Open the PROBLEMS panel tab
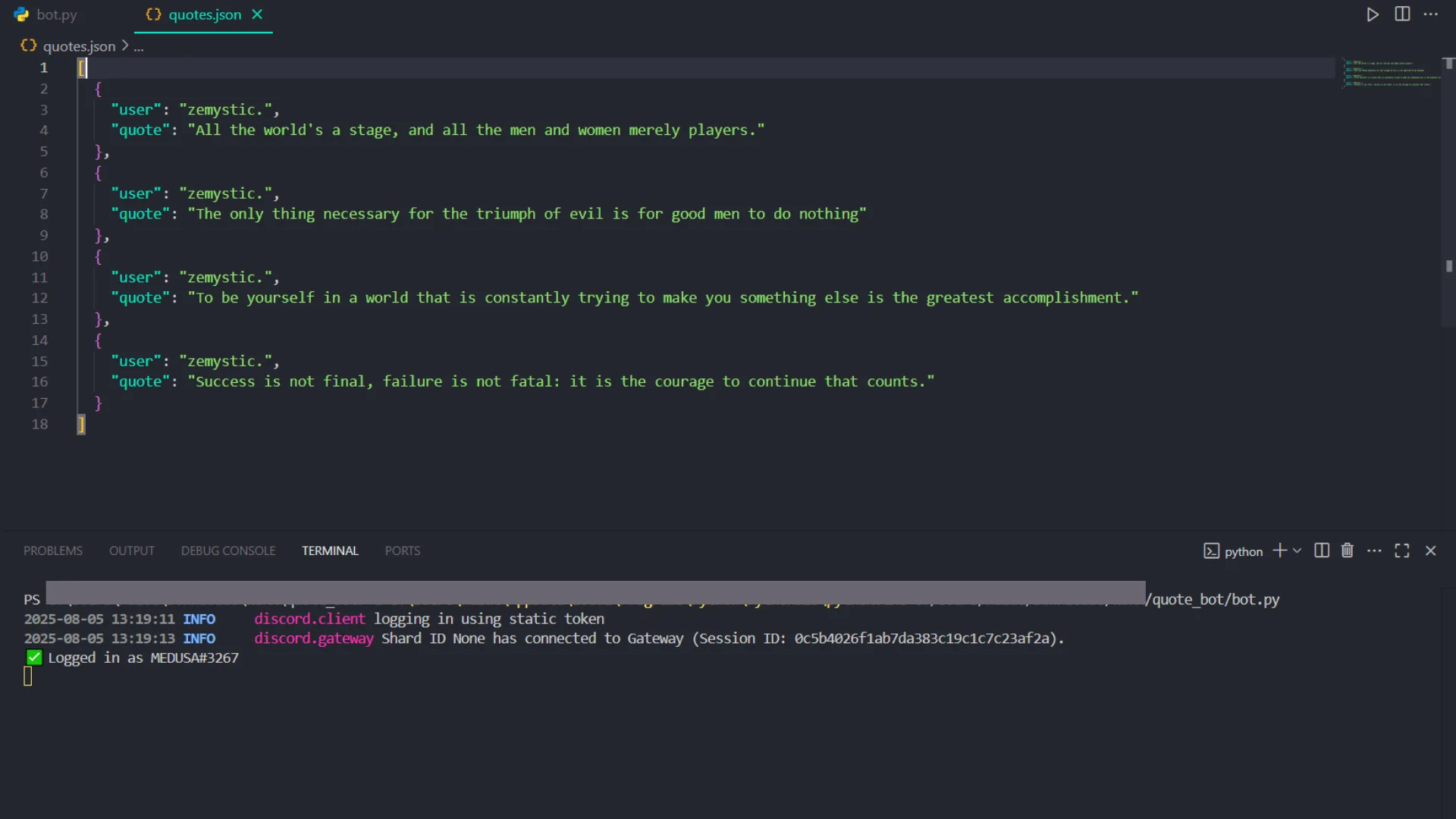The width and height of the screenshot is (1456, 819). pos(53,551)
